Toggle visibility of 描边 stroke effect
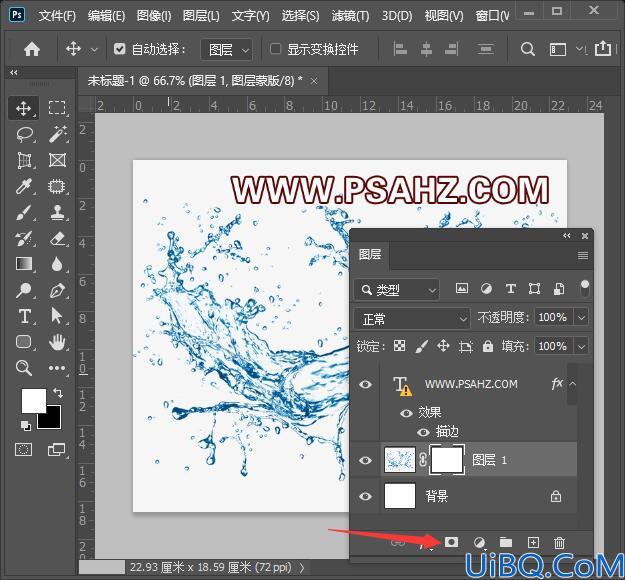Image resolution: width=625 pixels, height=580 pixels. click(x=423, y=432)
